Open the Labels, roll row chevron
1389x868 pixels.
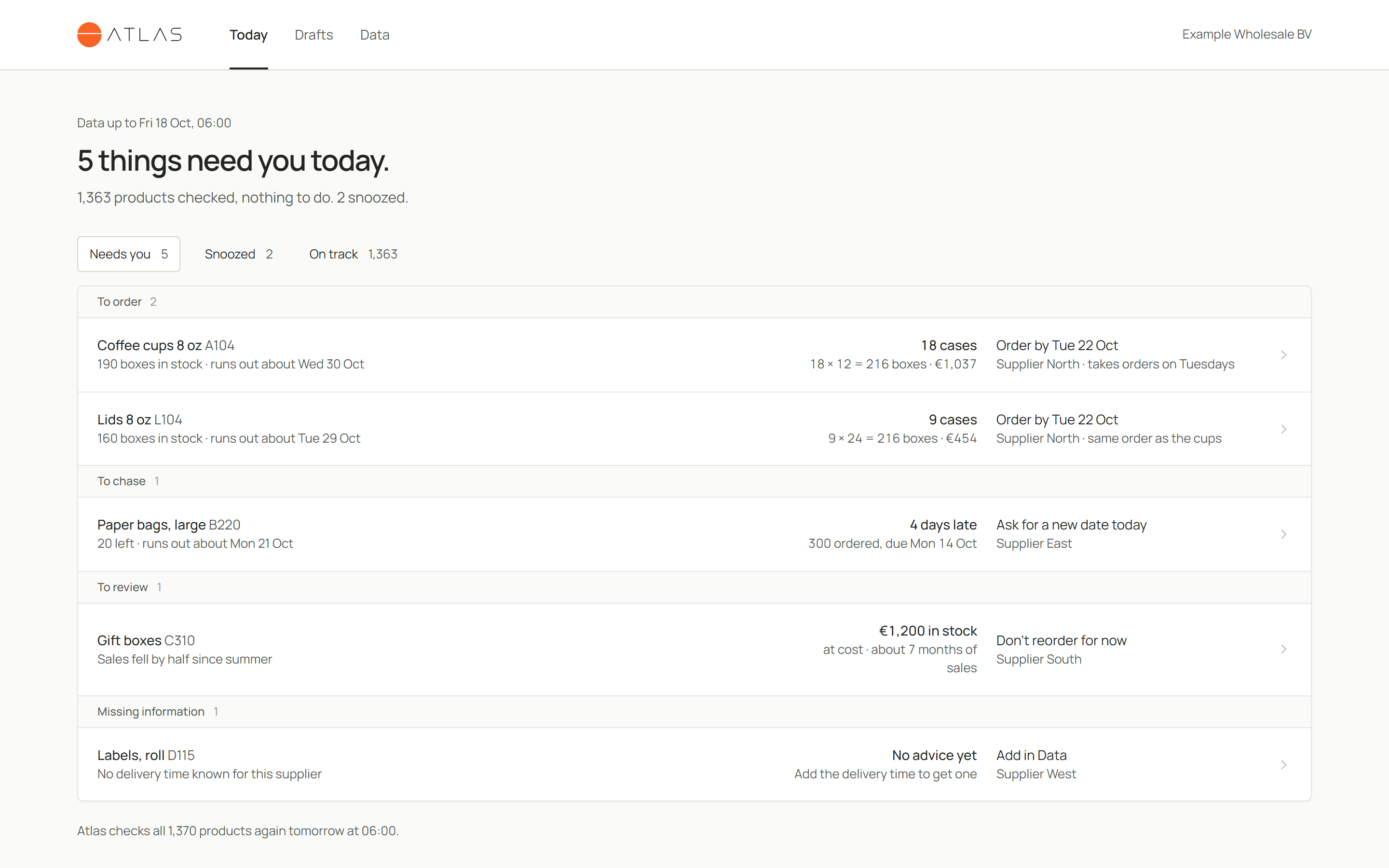[1283, 765]
